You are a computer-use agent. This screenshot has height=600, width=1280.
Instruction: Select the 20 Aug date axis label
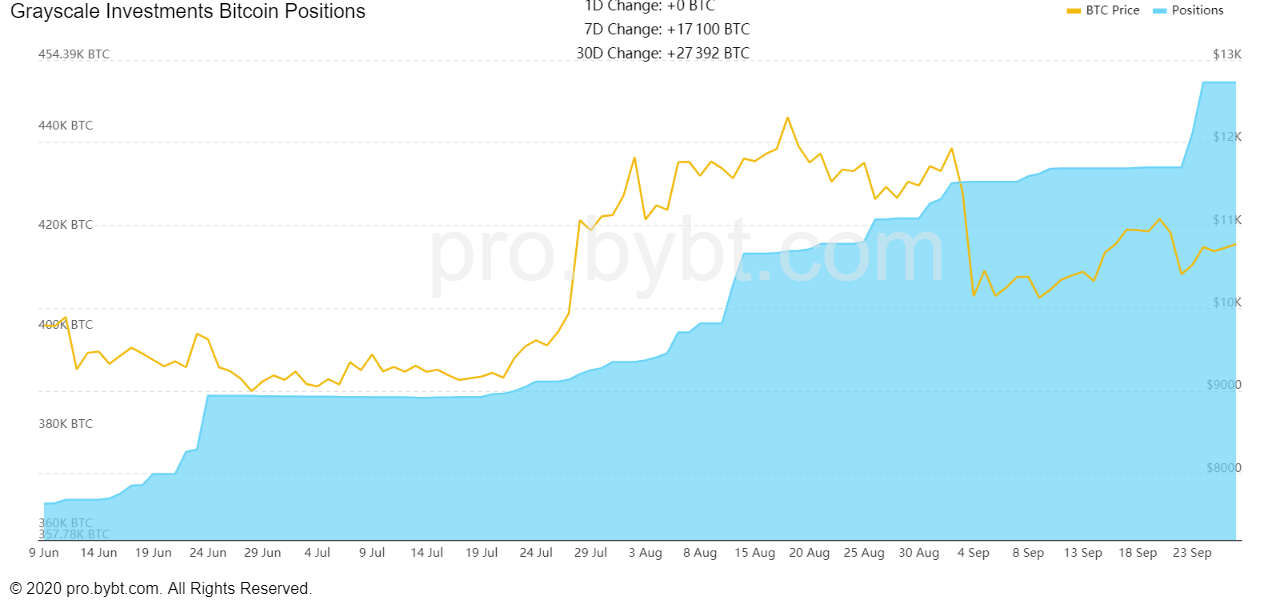[810, 552]
